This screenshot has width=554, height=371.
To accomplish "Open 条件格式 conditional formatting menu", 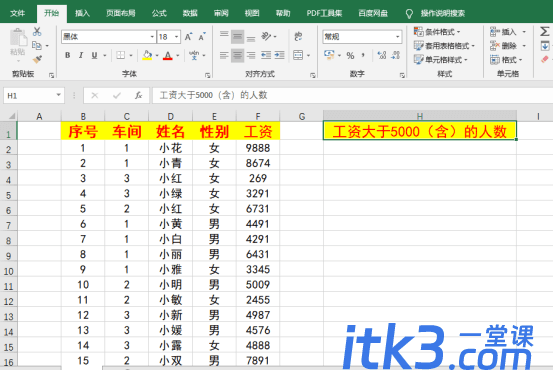I will (x=437, y=32).
